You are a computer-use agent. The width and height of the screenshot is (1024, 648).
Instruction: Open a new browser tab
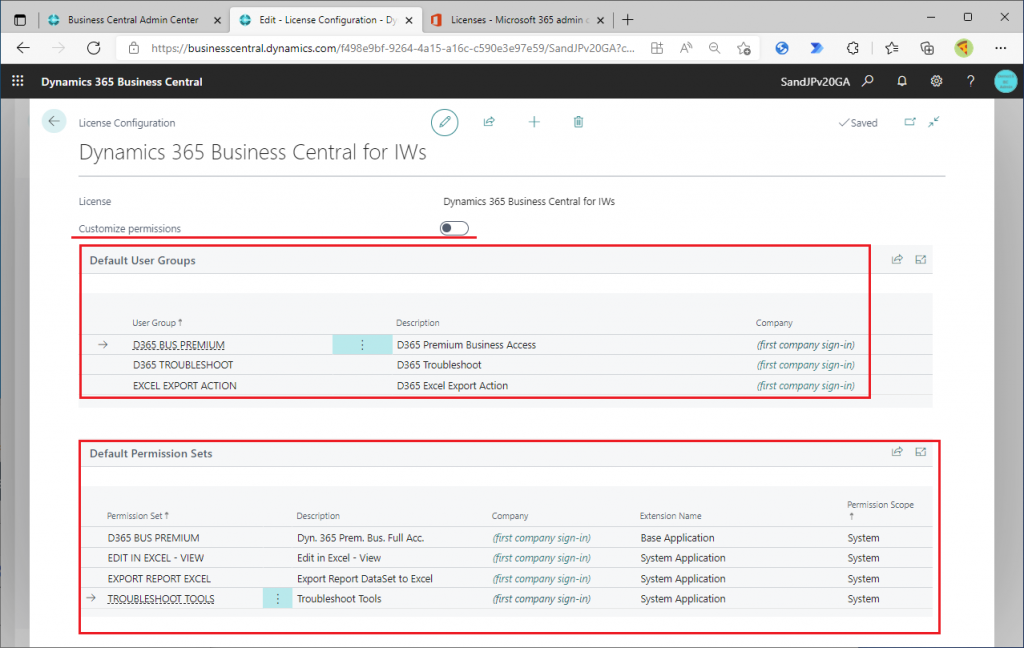[x=628, y=20]
